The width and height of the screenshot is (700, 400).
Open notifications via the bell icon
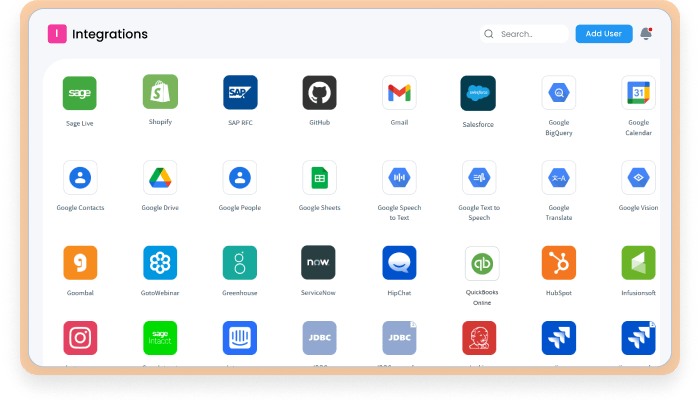tap(646, 33)
